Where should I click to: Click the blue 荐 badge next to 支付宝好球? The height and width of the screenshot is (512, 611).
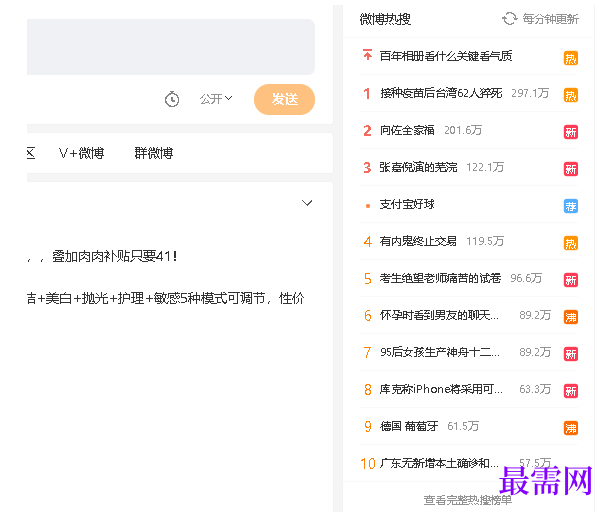tap(570, 206)
